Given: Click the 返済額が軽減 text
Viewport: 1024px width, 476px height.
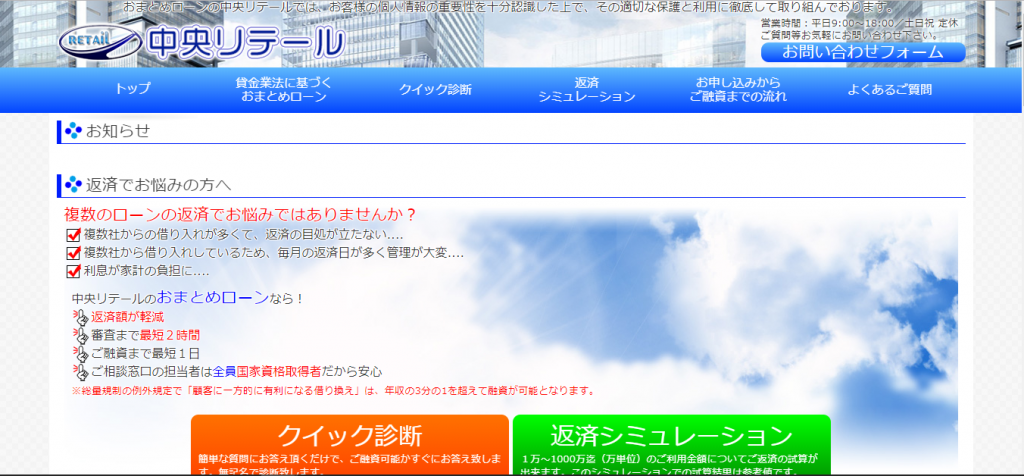Looking at the screenshot, I should [127, 318].
